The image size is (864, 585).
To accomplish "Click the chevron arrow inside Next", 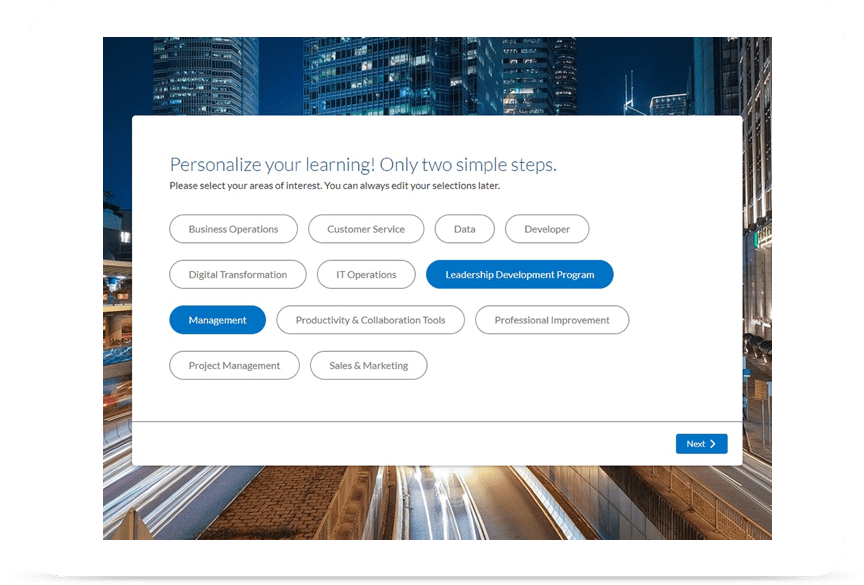I will point(713,444).
